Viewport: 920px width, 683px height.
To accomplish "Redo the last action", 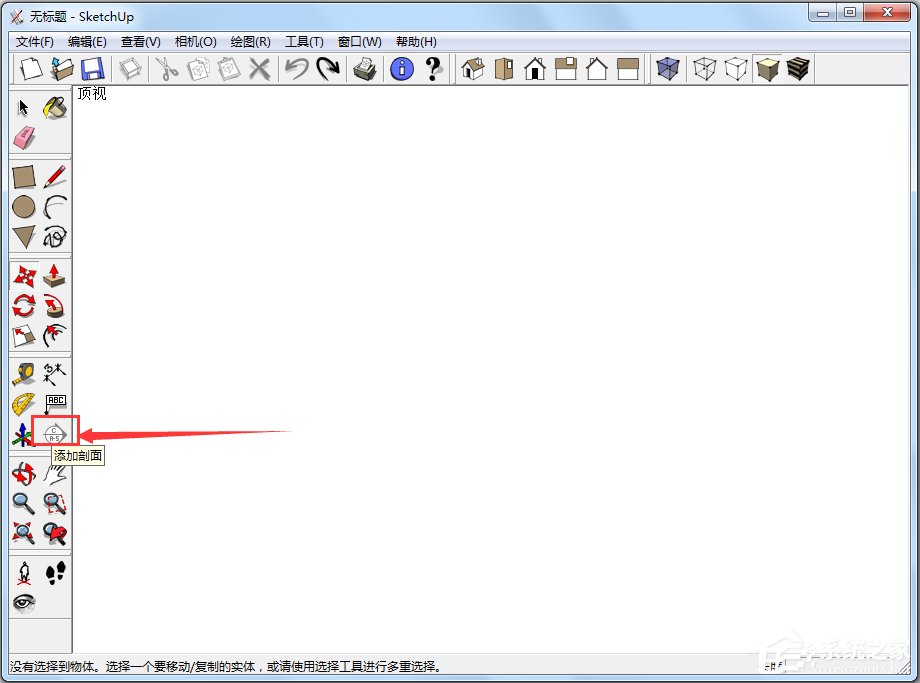I will [x=327, y=69].
